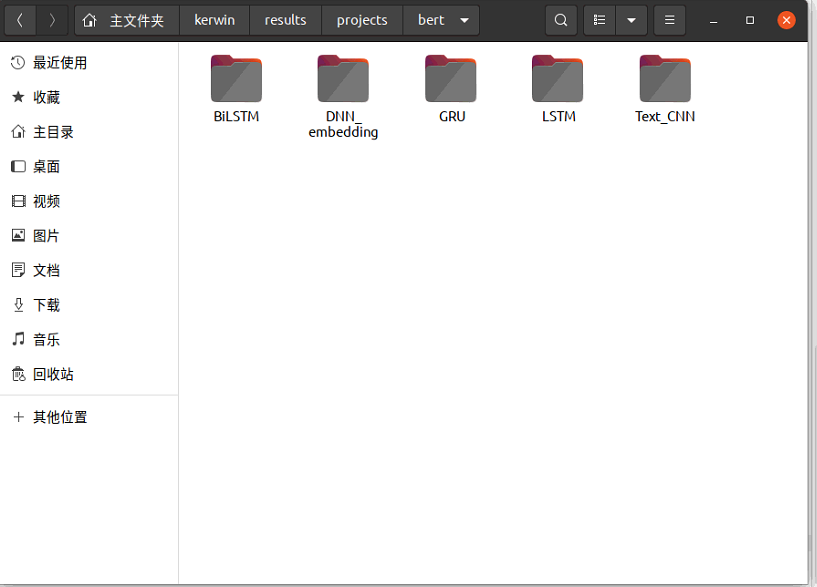
Task: Switch to list view icon
Action: pos(599,20)
